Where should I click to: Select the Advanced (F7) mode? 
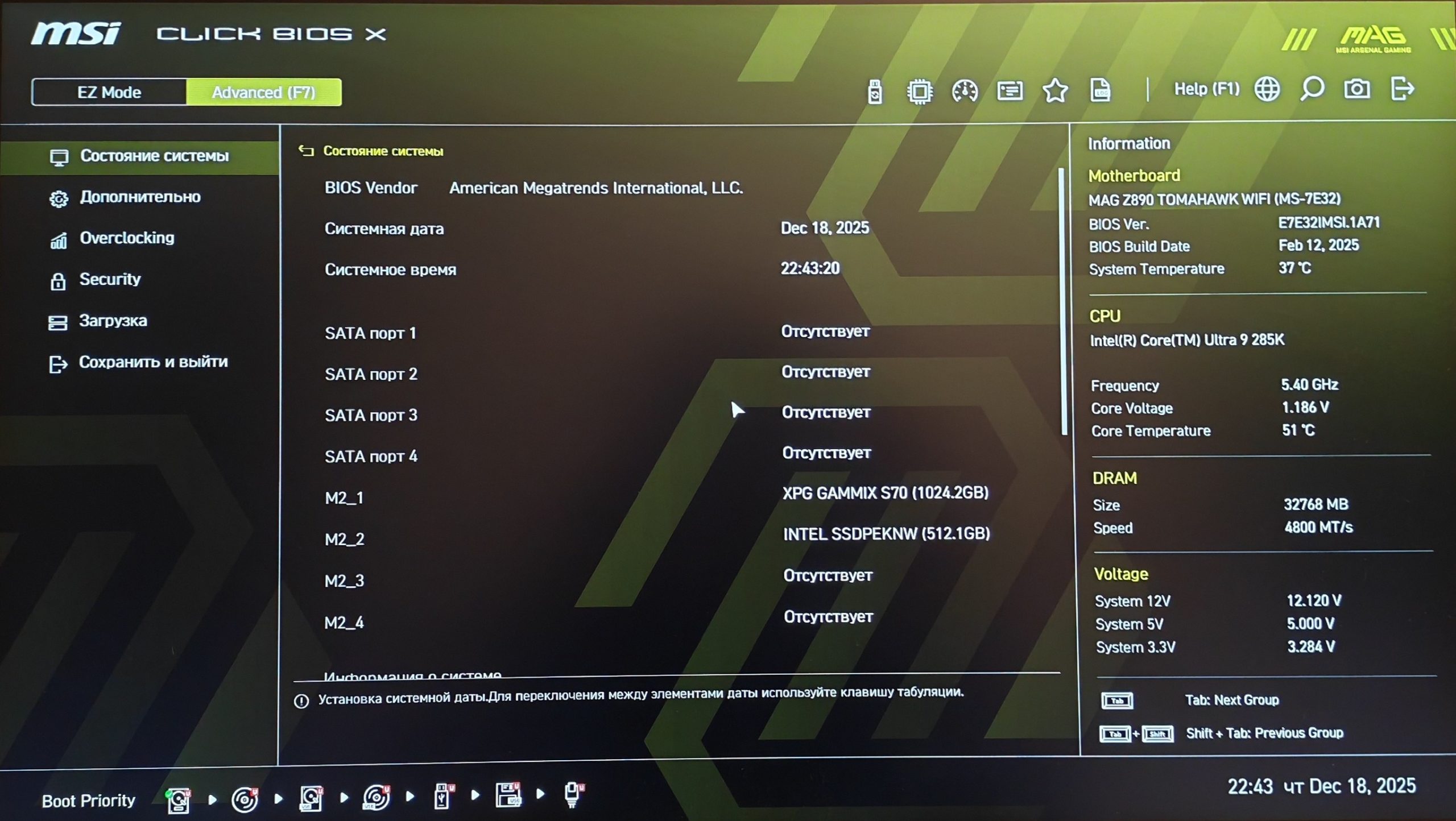point(264,92)
